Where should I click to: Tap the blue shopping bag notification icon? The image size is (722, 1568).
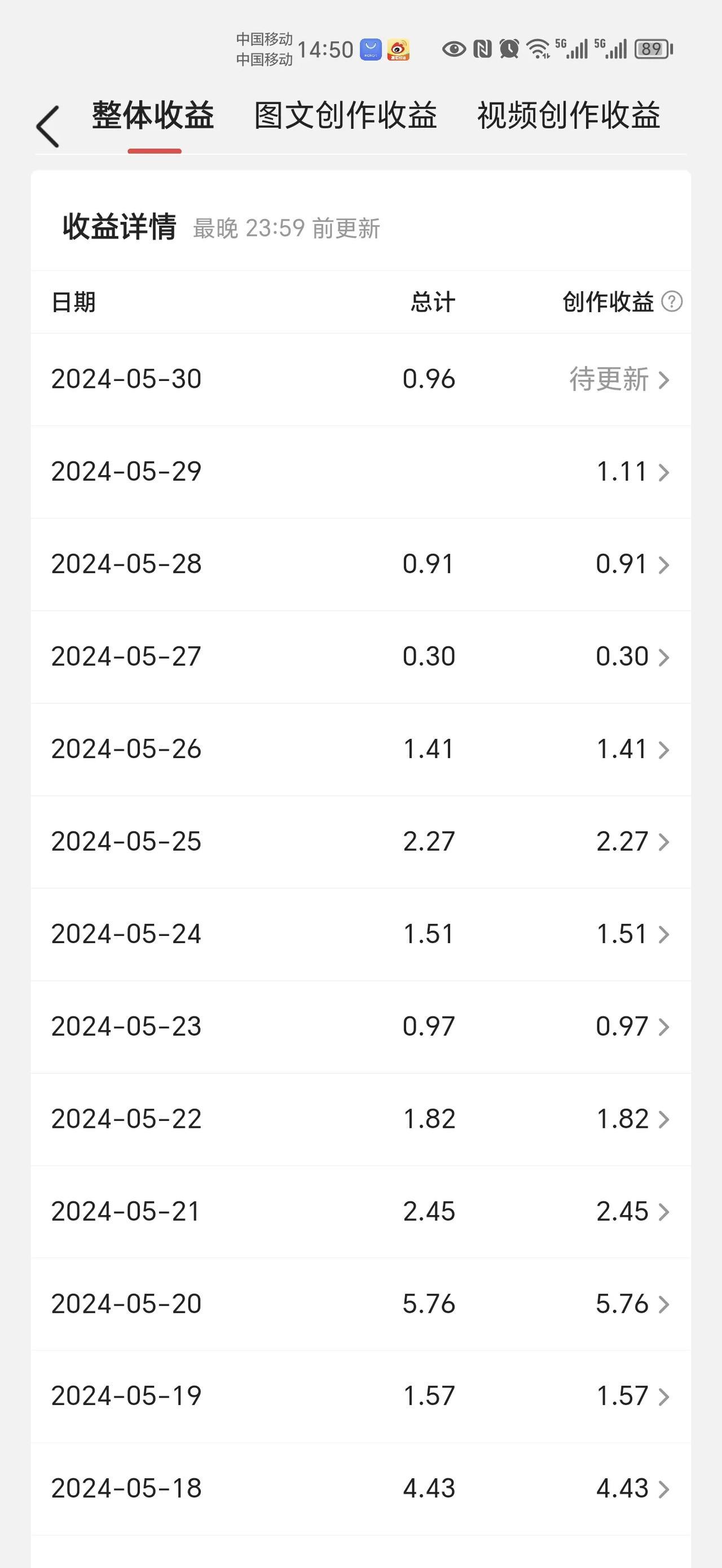tap(371, 49)
